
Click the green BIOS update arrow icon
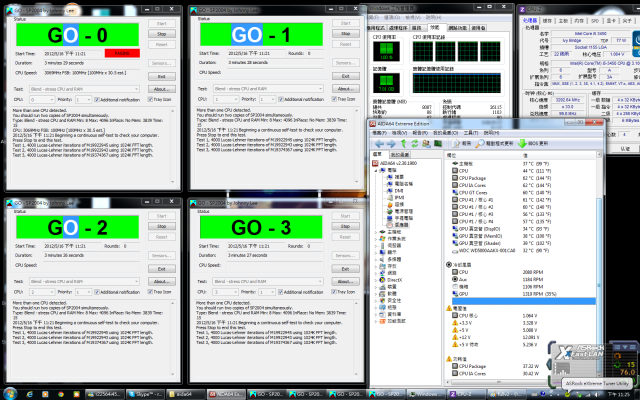522,144
